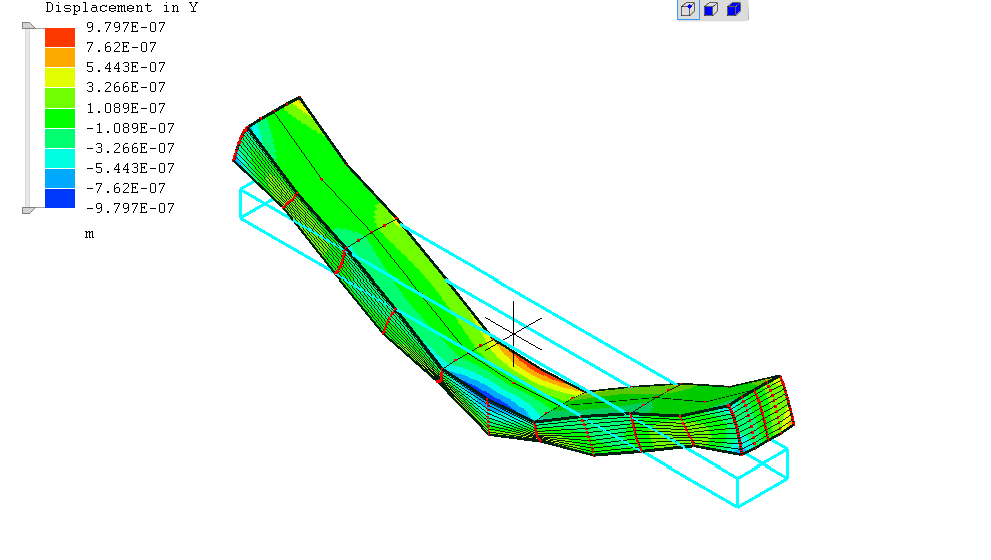
Task: Pick the cyan legend color swatch
Action: pyautogui.click(x=60, y=158)
